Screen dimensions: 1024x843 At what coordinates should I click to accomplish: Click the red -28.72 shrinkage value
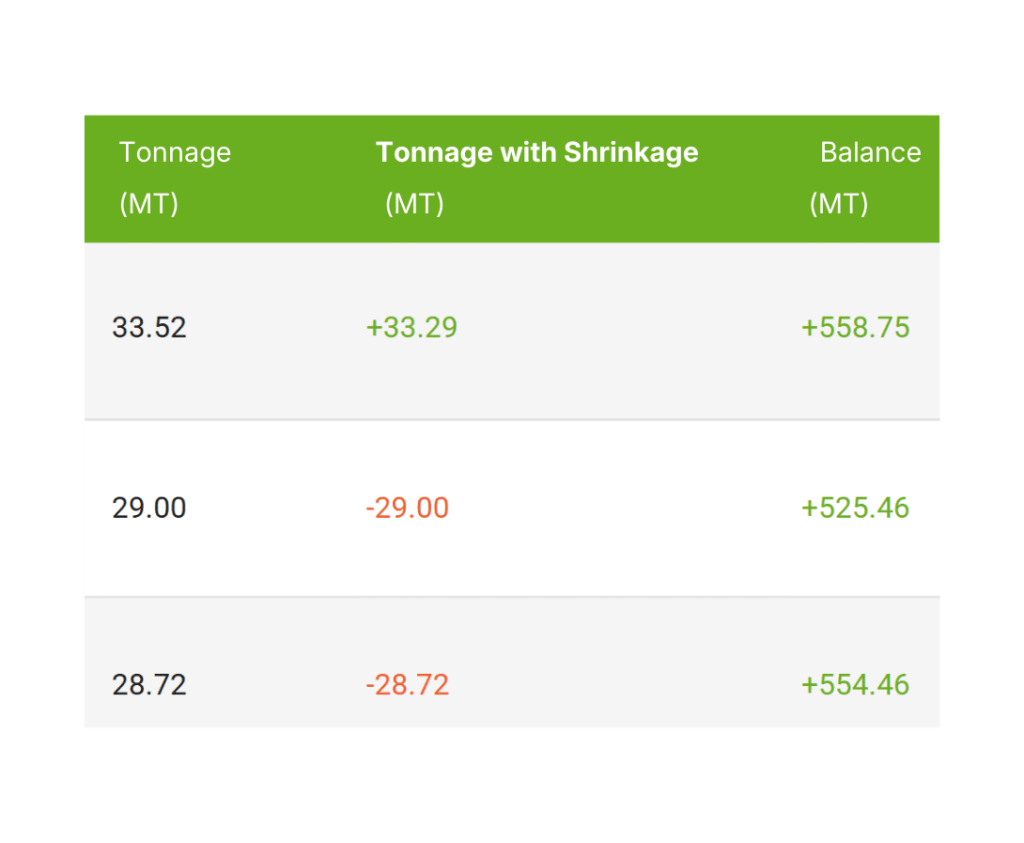[x=407, y=685]
